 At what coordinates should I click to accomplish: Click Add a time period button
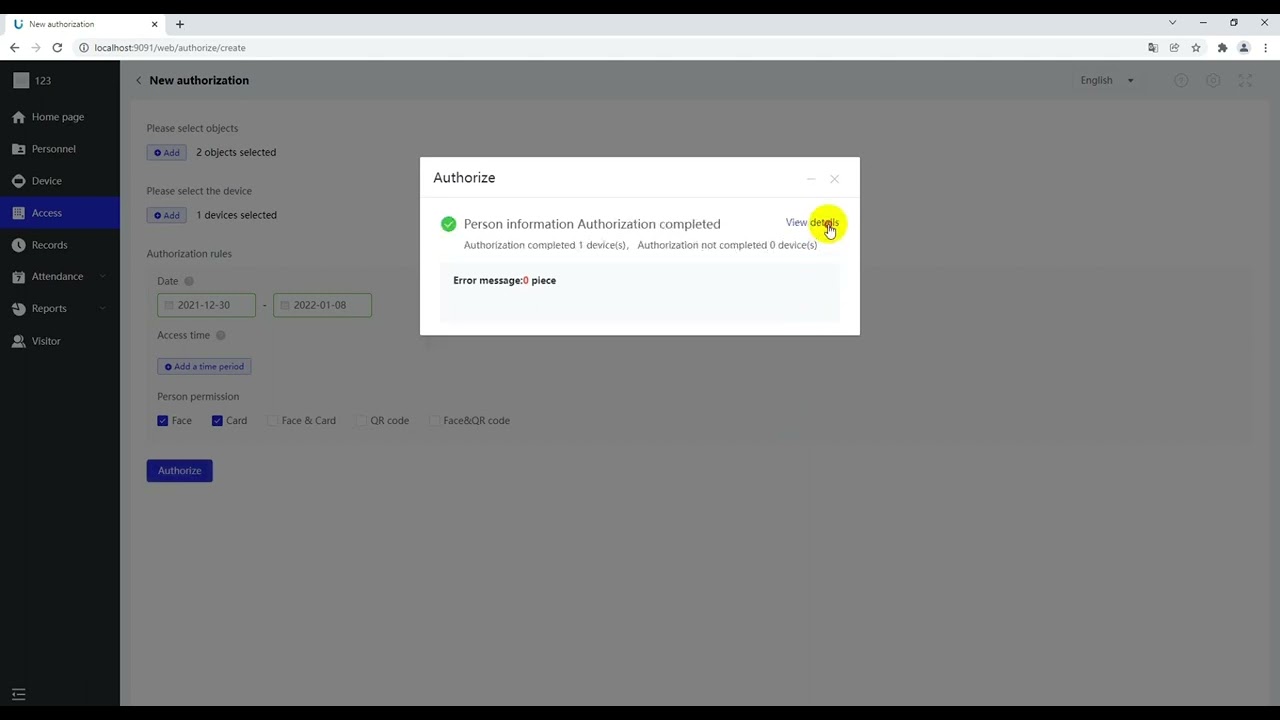(x=204, y=367)
